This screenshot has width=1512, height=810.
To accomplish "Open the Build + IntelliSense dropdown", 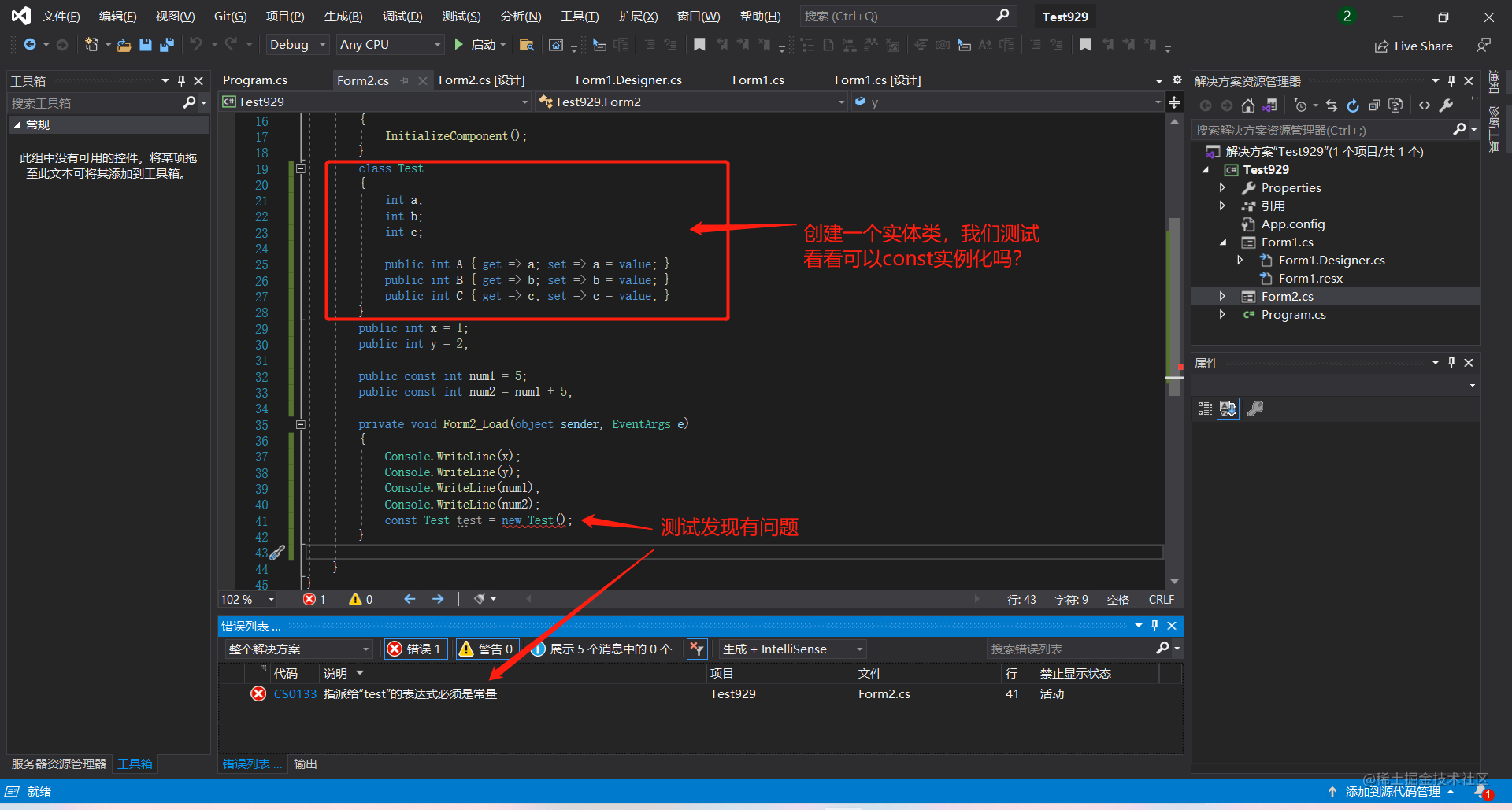I will click(x=792, y=649).
